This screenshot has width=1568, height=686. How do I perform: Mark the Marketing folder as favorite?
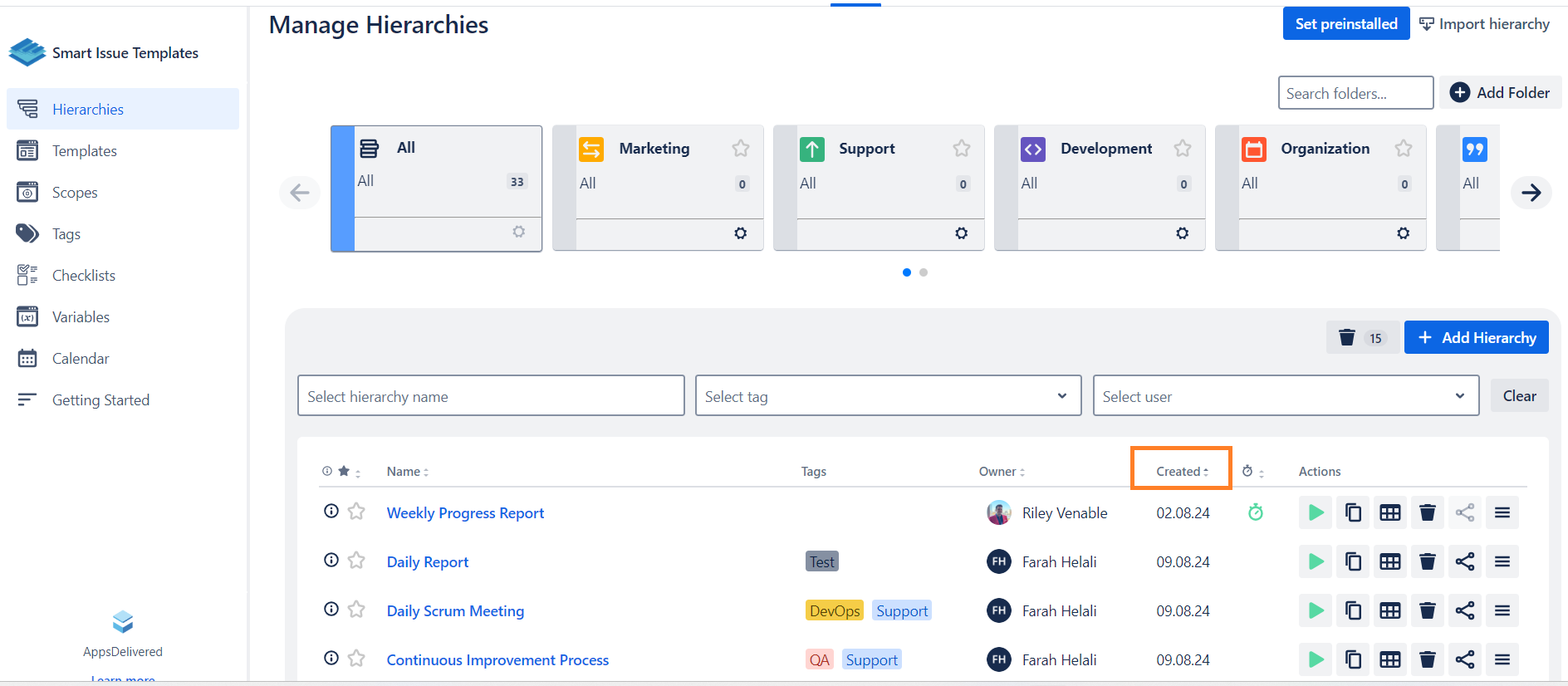coord(740,149)
